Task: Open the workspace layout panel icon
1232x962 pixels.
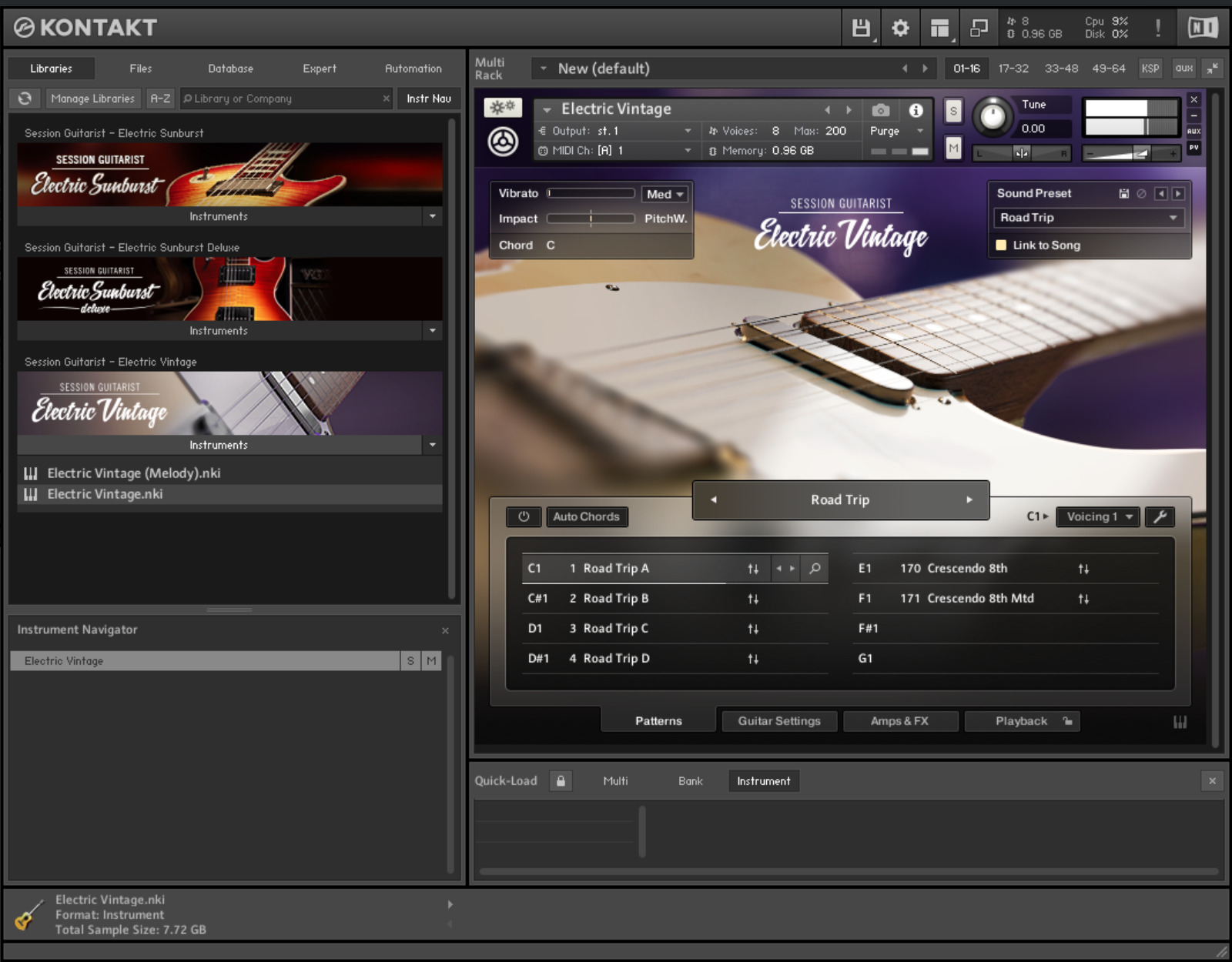Action: pos(939,28)
